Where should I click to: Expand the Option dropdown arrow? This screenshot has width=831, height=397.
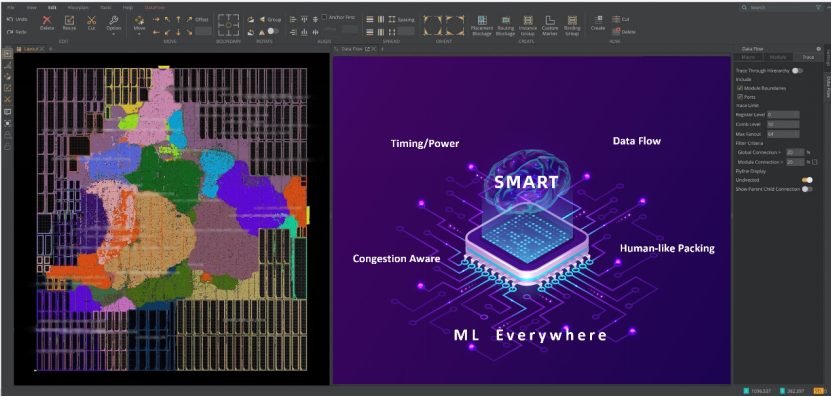[113, 33]
